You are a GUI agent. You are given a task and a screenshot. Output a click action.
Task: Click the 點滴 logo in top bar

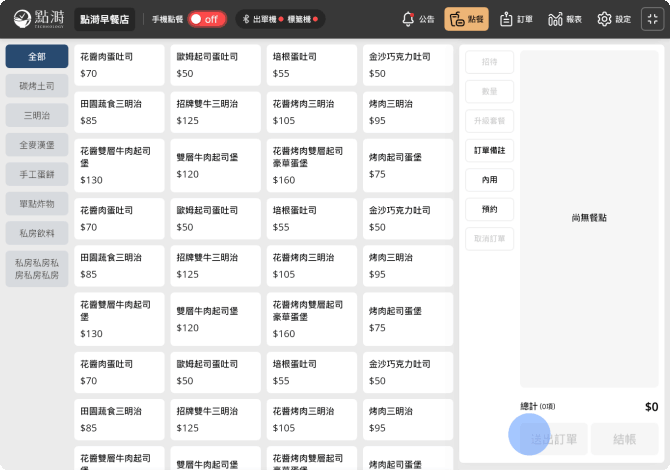point(35,19)
